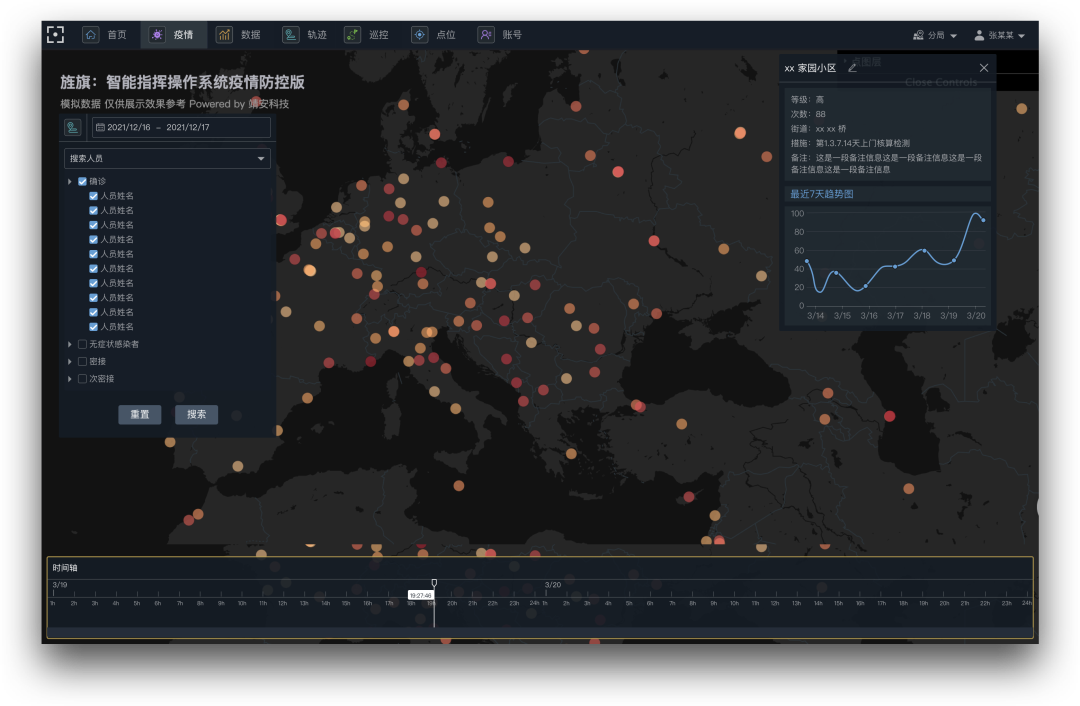Click the trend chart point at 3/14

point(807,261)
